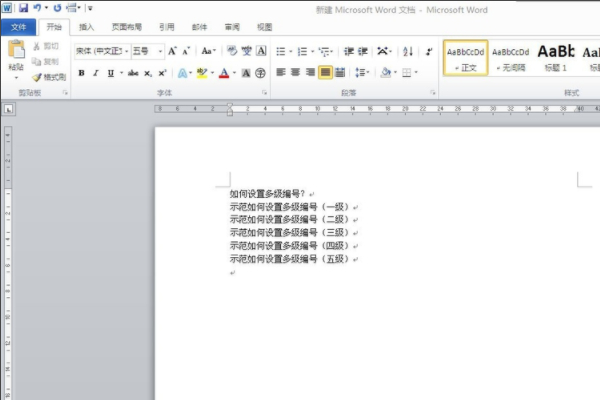Toggle italic formatting

click(x=97, y=73)
